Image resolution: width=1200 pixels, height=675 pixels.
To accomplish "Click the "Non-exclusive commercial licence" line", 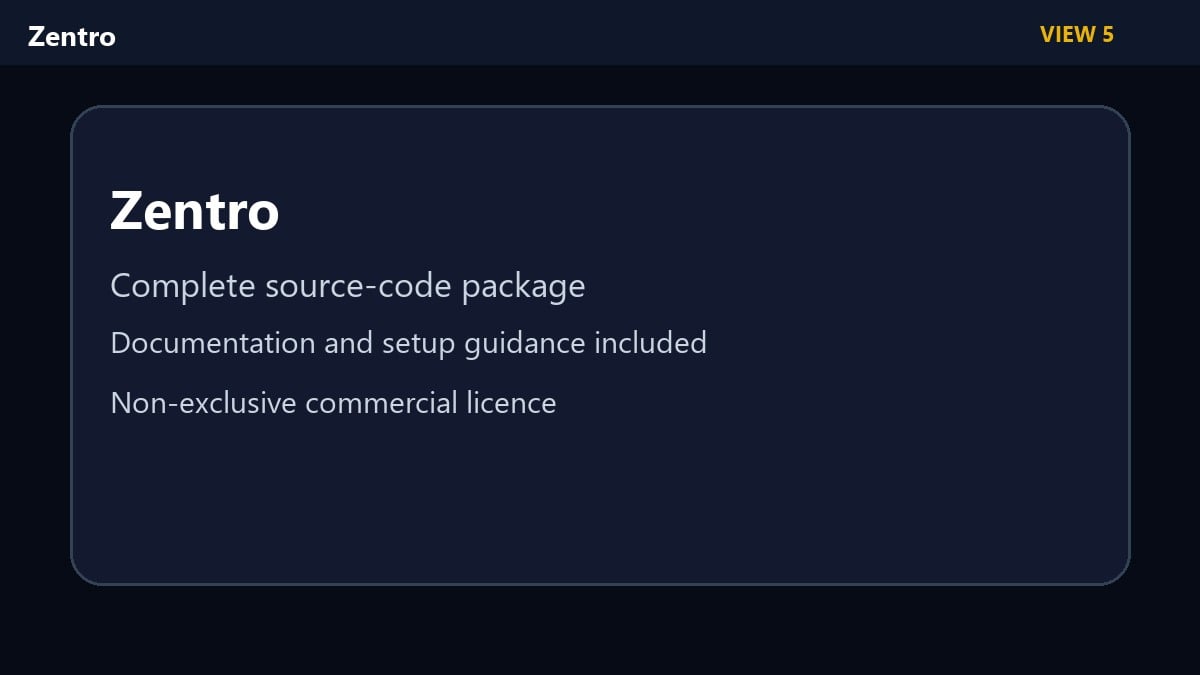I will point(333,403).
